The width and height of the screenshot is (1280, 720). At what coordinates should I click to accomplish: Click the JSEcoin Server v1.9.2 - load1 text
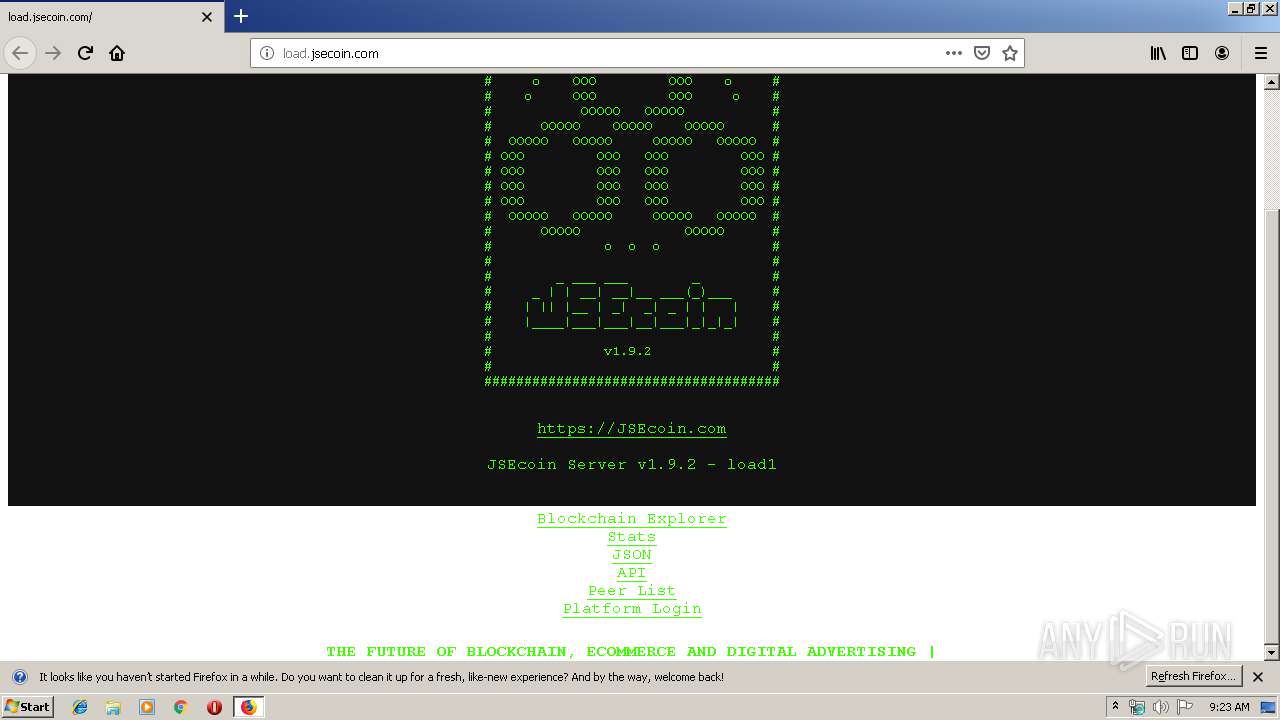[632, 464]
